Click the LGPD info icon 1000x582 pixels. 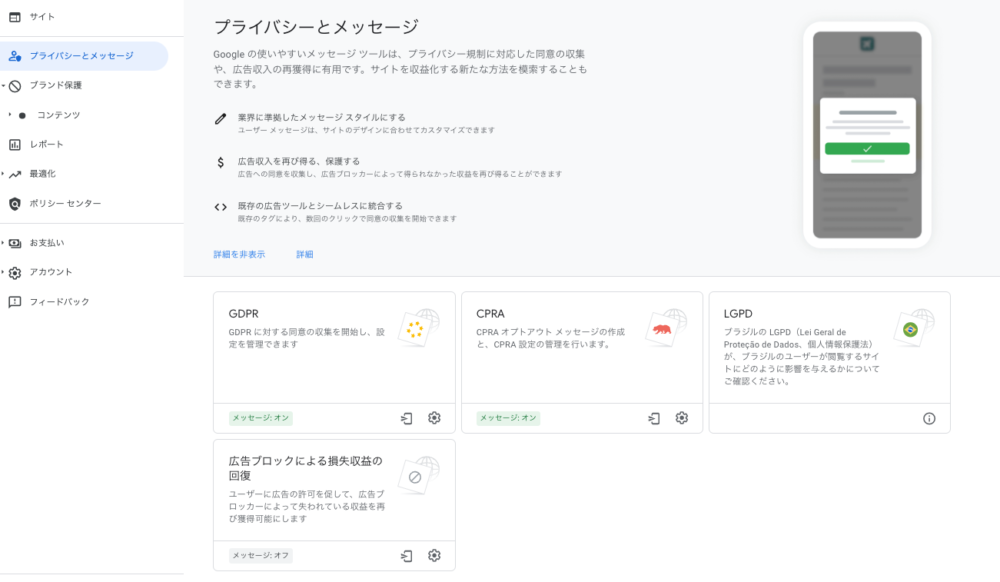[929, 419]
